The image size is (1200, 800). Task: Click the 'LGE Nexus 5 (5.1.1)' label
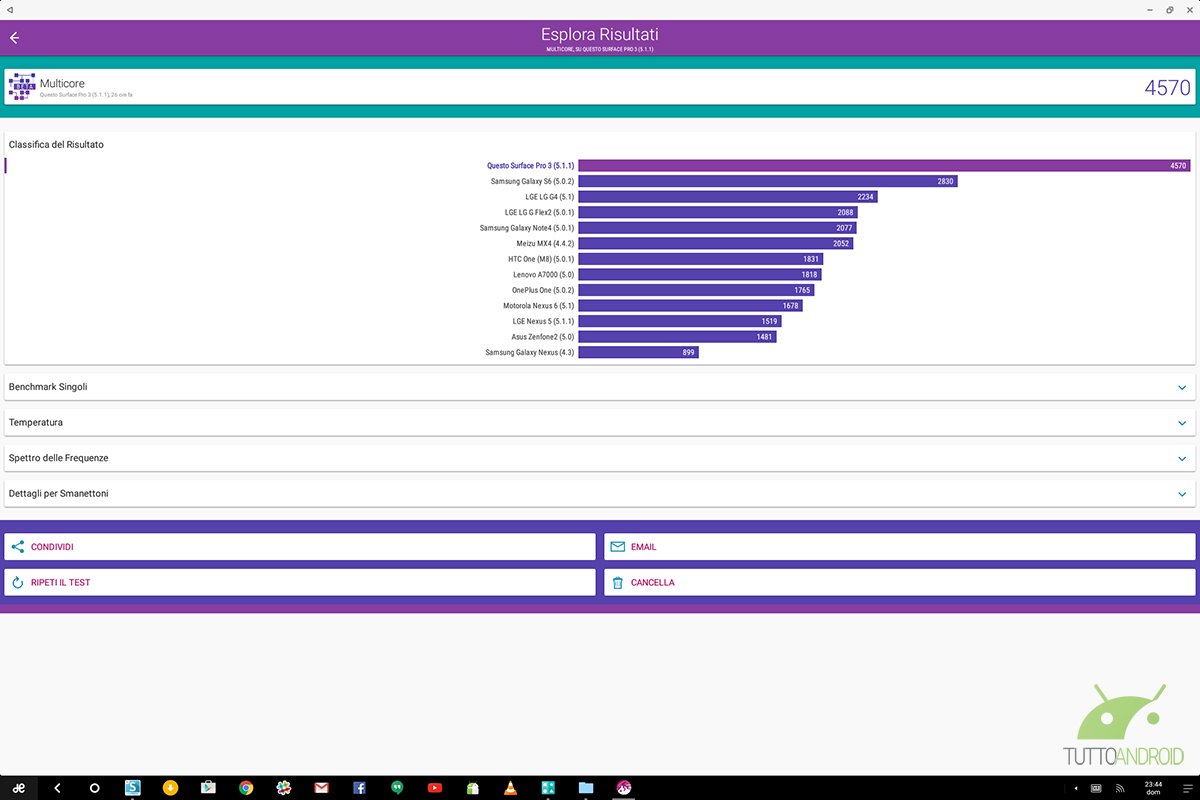[543, 321]
